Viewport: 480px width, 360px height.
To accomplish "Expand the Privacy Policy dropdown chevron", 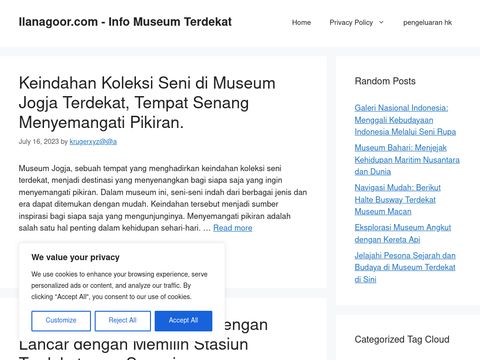I will coord(381,22).
